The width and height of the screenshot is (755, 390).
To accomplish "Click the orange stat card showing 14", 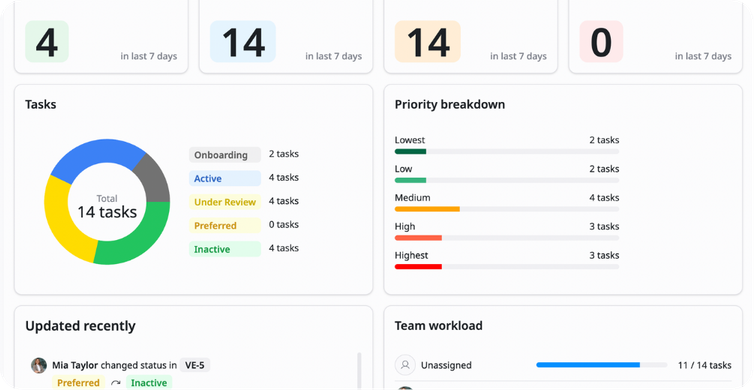I will click(428, 41).
